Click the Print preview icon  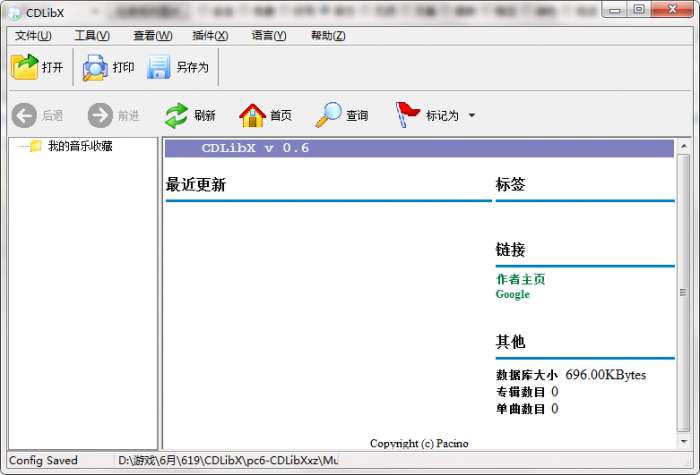95,67
